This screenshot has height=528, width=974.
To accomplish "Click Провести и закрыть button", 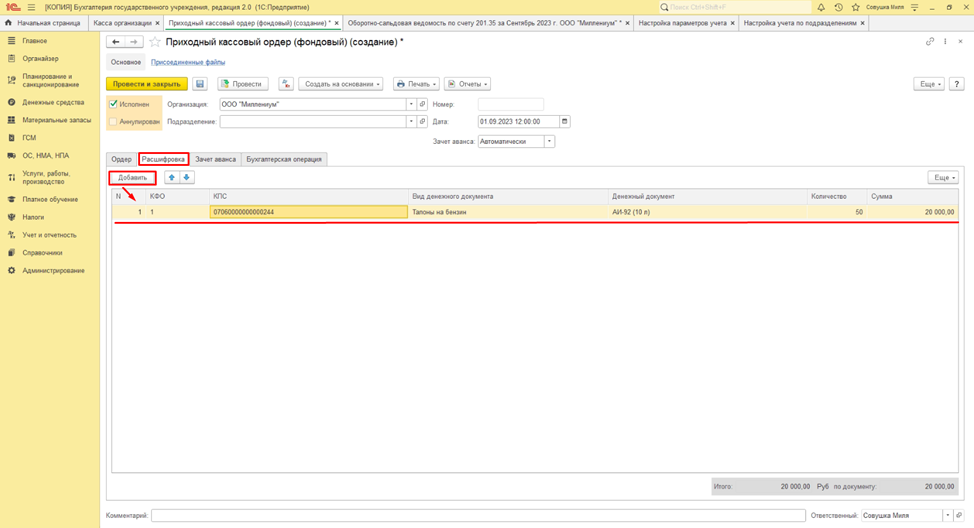I will [147, 84].
